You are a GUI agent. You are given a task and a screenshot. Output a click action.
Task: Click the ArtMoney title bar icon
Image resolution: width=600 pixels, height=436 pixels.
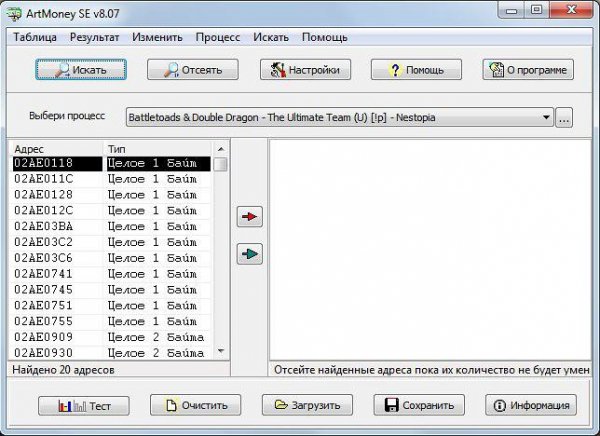[14, 14]
